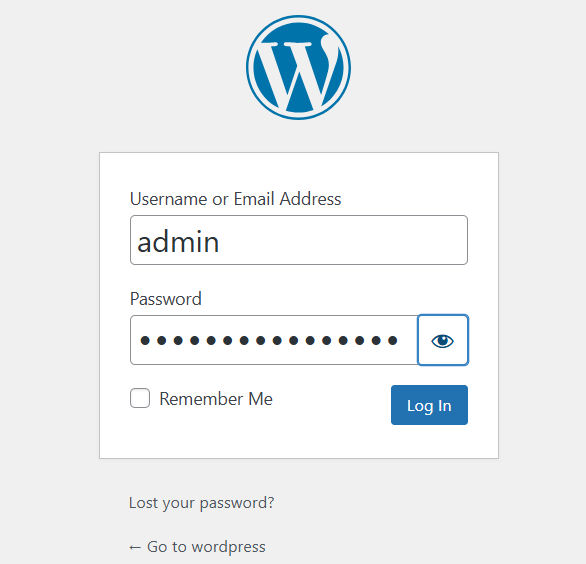Click the word password in the lost password link
Viewport: 586px width, 564px height.
237,503
